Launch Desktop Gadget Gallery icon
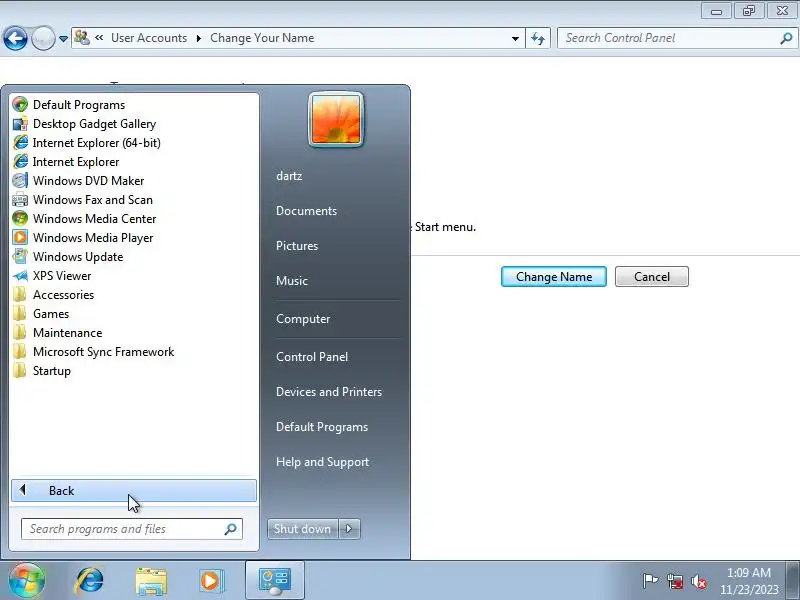The height and width of the screenshot is (600, 800). (x=20, y=124)
